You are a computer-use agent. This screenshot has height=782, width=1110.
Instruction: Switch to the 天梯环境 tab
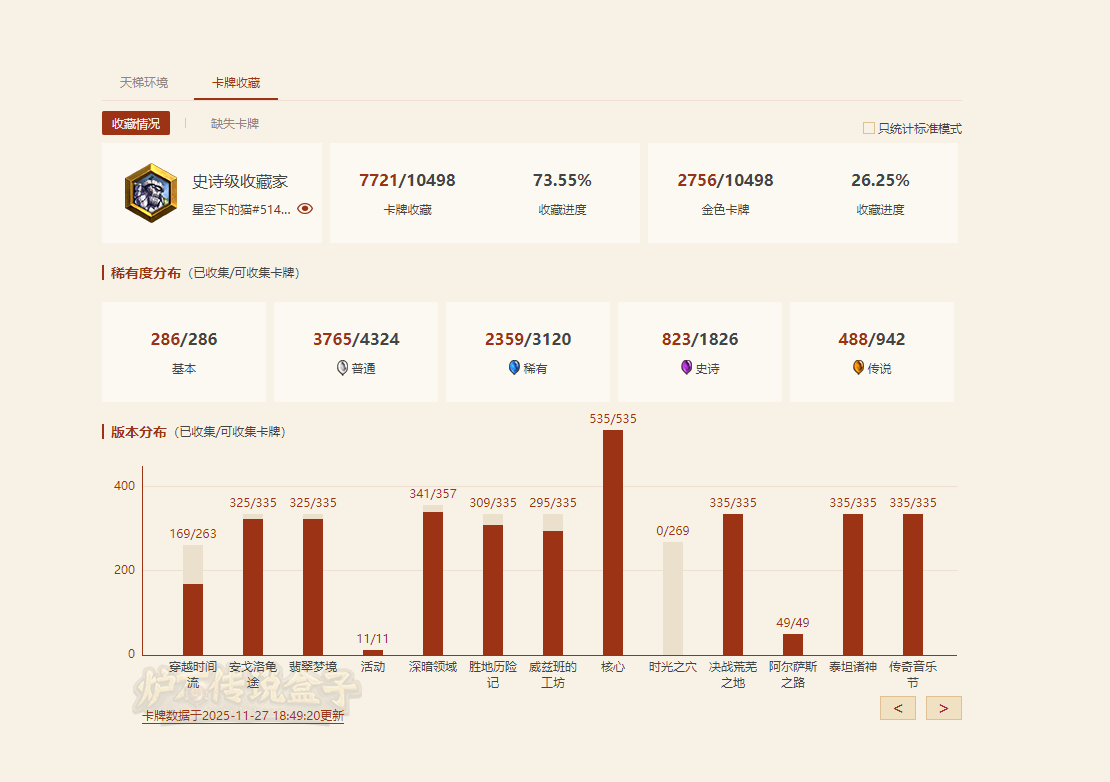[x=144, y=82]
